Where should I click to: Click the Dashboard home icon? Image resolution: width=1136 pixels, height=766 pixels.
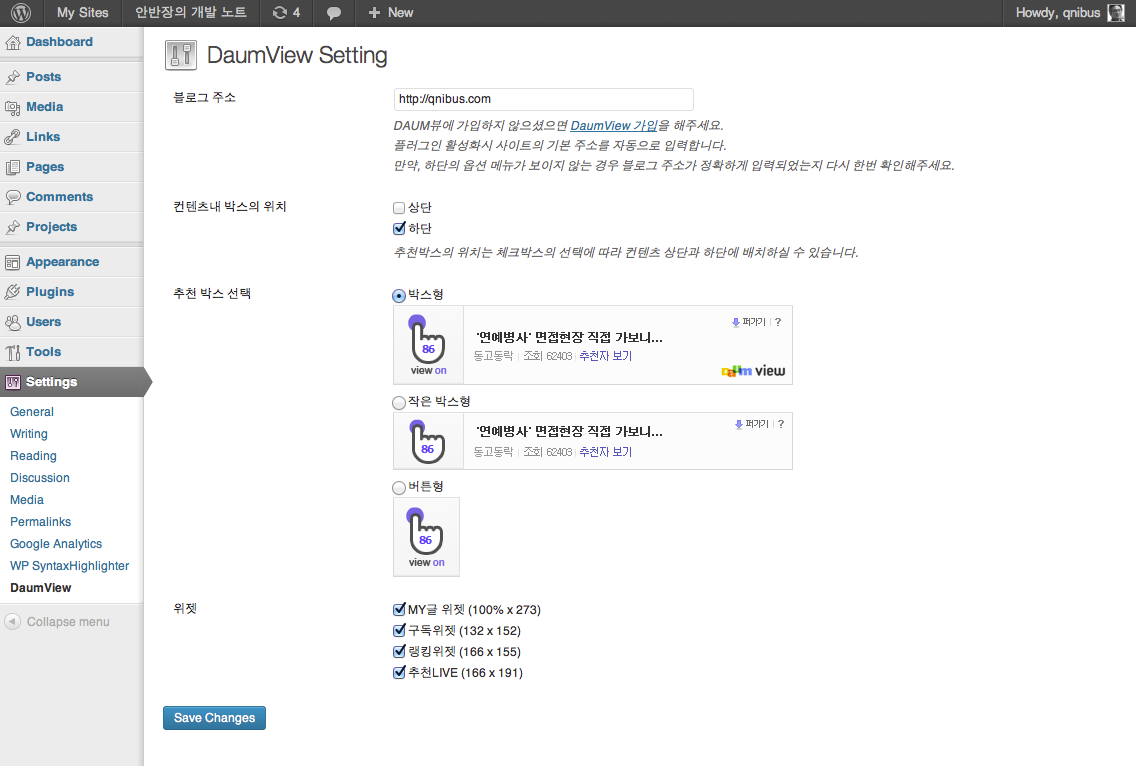(13, 42)
